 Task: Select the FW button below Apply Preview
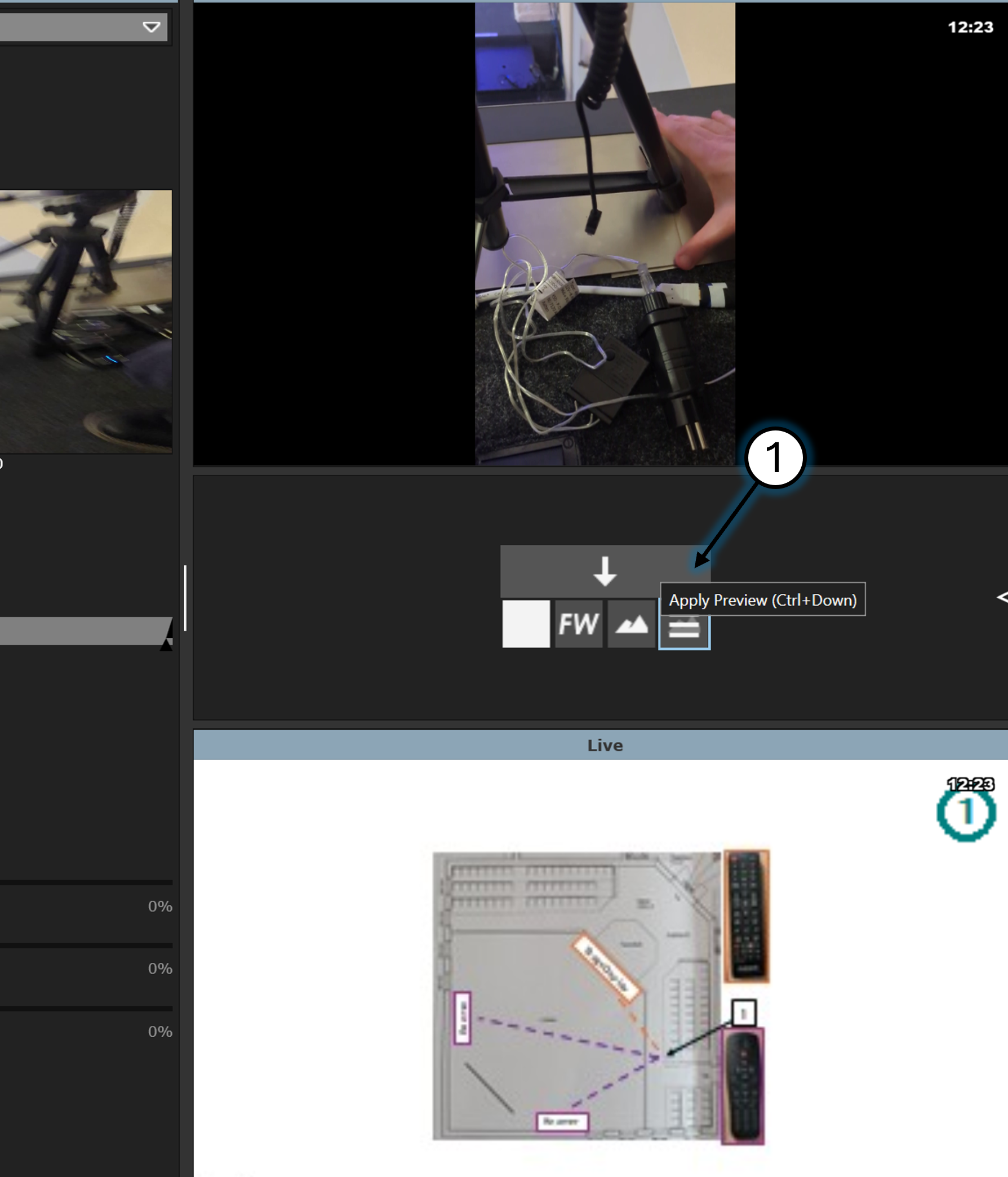point(579,624)
